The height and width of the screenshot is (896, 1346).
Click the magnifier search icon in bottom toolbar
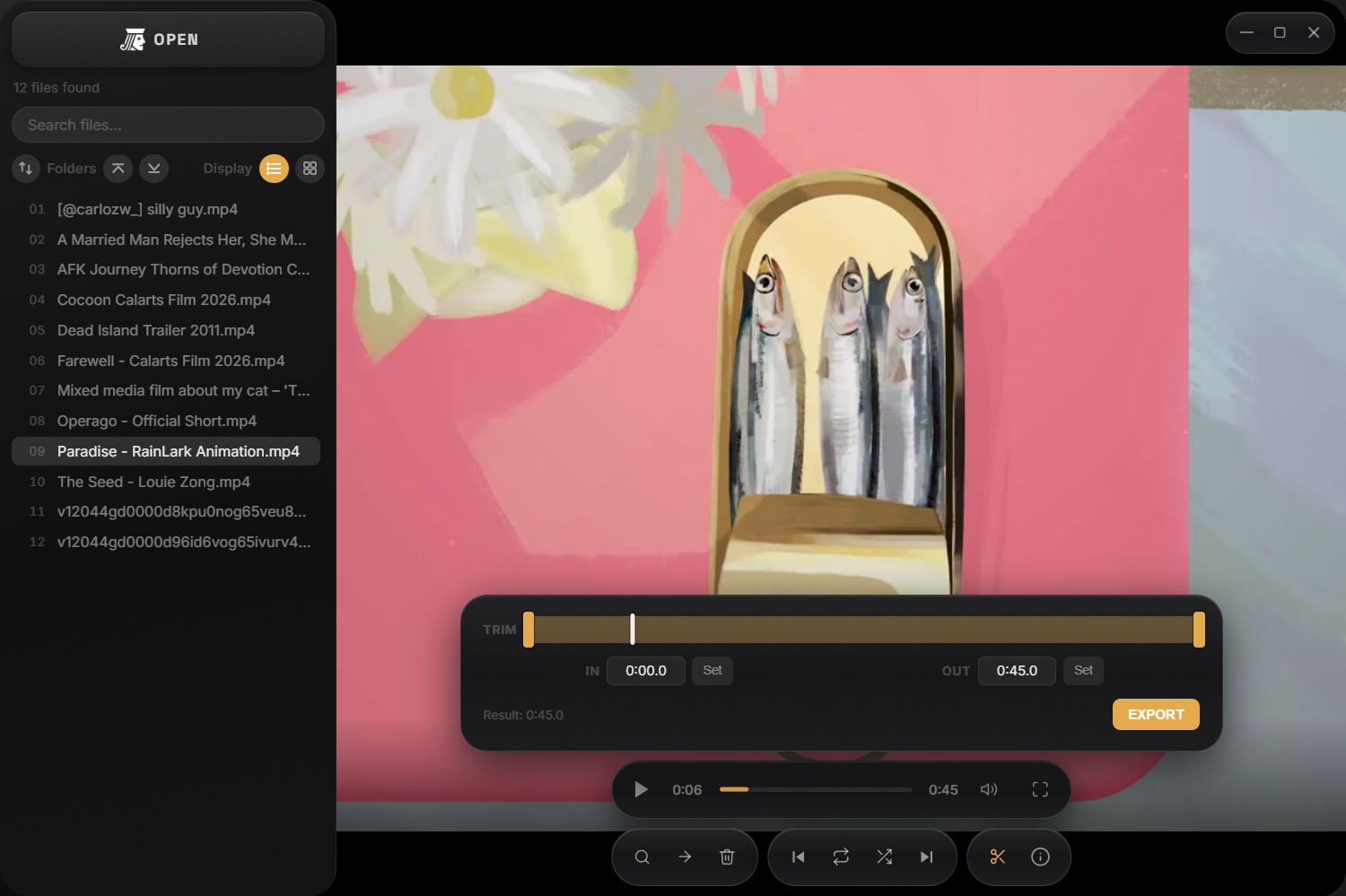pos(642,857)
